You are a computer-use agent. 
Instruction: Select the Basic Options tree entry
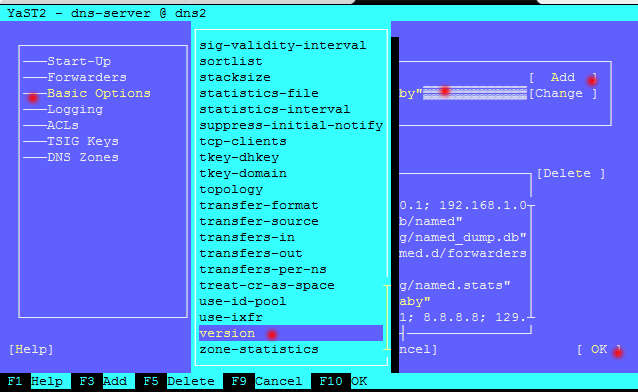tap(99, 93)
